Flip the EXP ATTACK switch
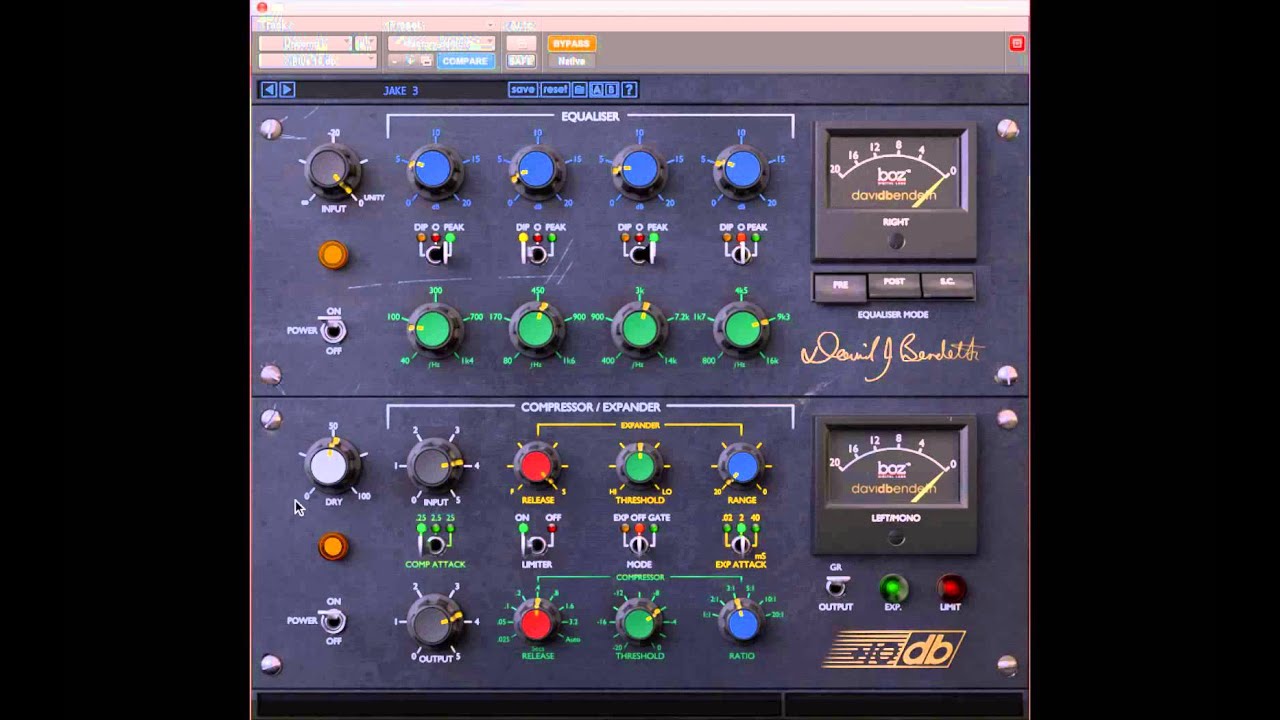This screenshot has width=1280, height=720. coord(741,545)
